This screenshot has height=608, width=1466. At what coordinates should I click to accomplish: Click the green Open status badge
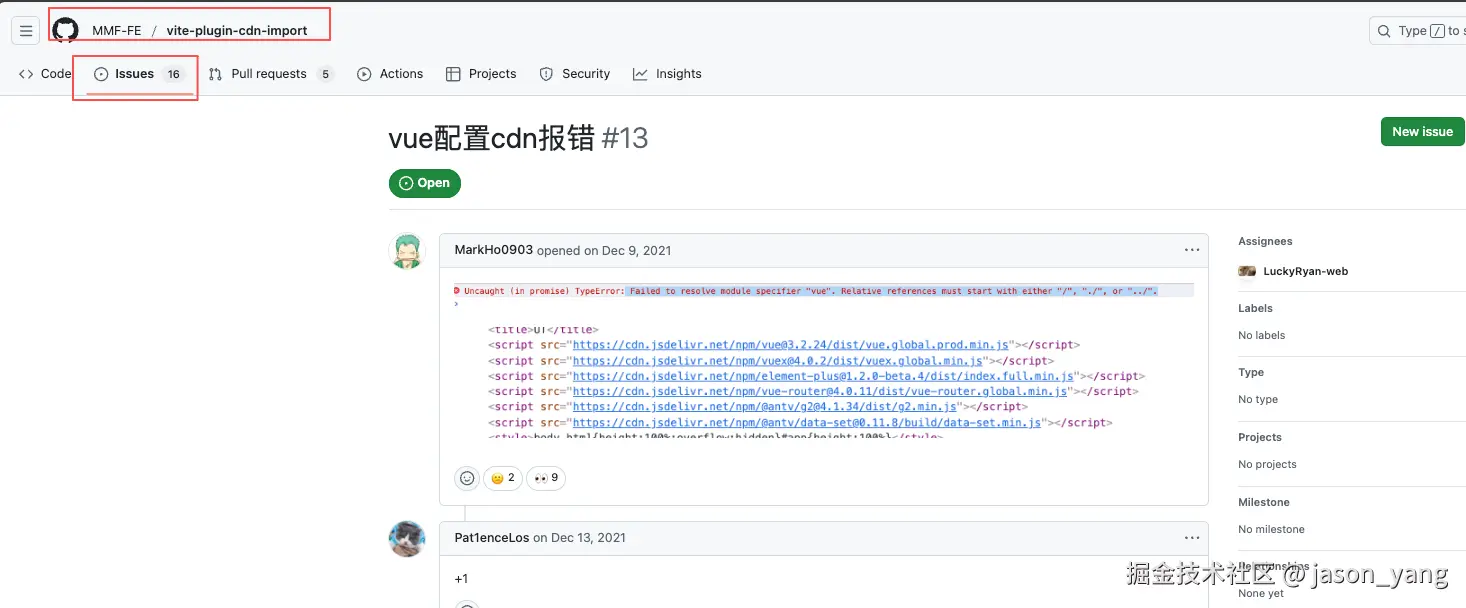[x=425, y=183]
